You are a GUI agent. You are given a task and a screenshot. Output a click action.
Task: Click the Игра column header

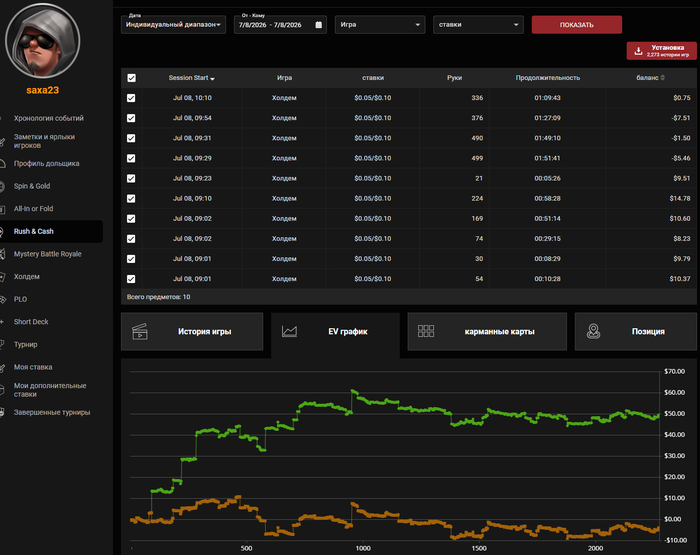(x=284, y=78)
